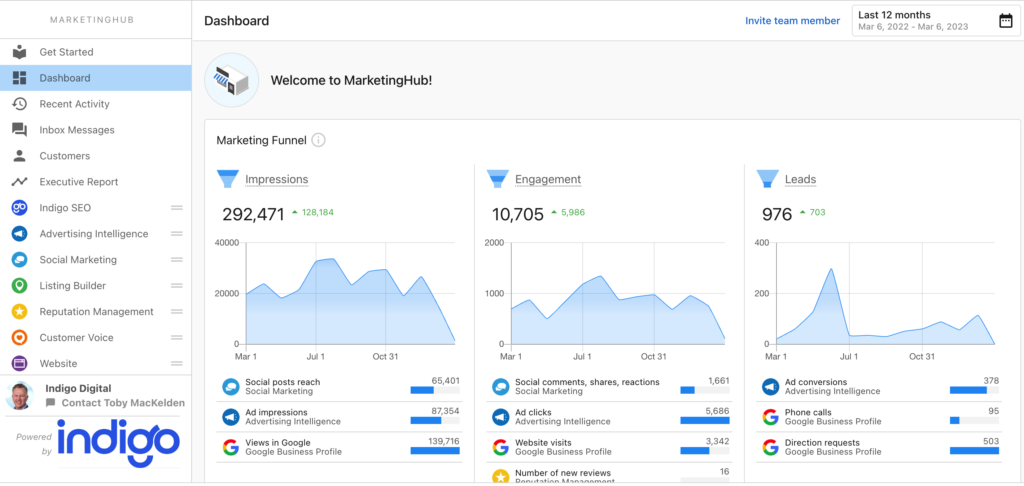Click the Ad impressions progress bar
This screenshot has width=1024, height=486.
(435, 421)
